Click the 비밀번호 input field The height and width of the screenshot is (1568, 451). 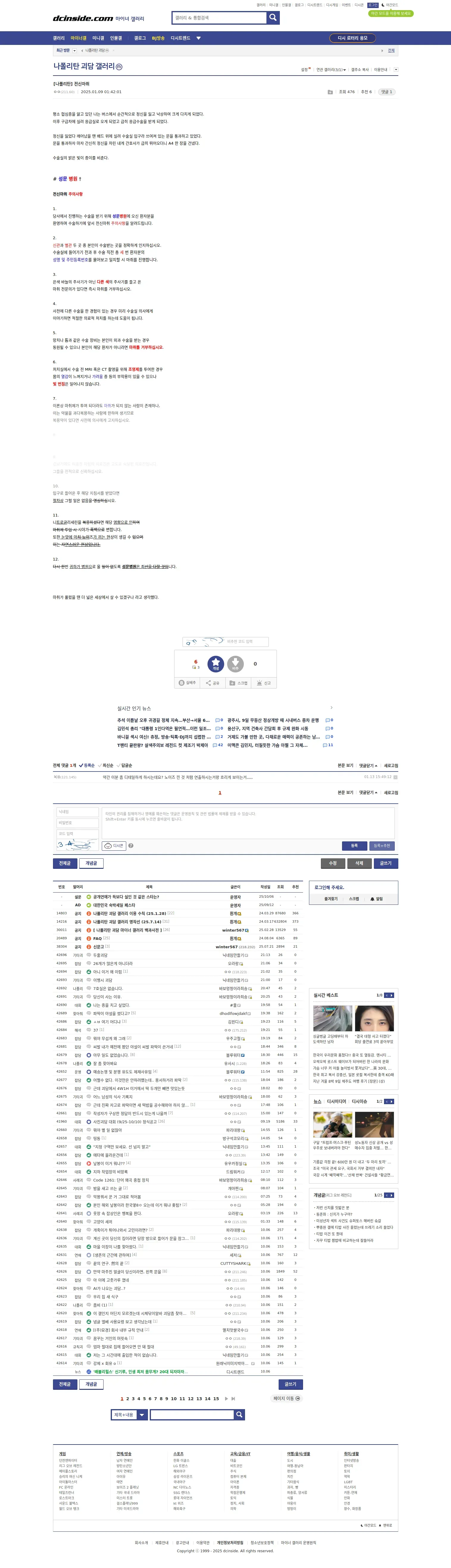point(77,823)
